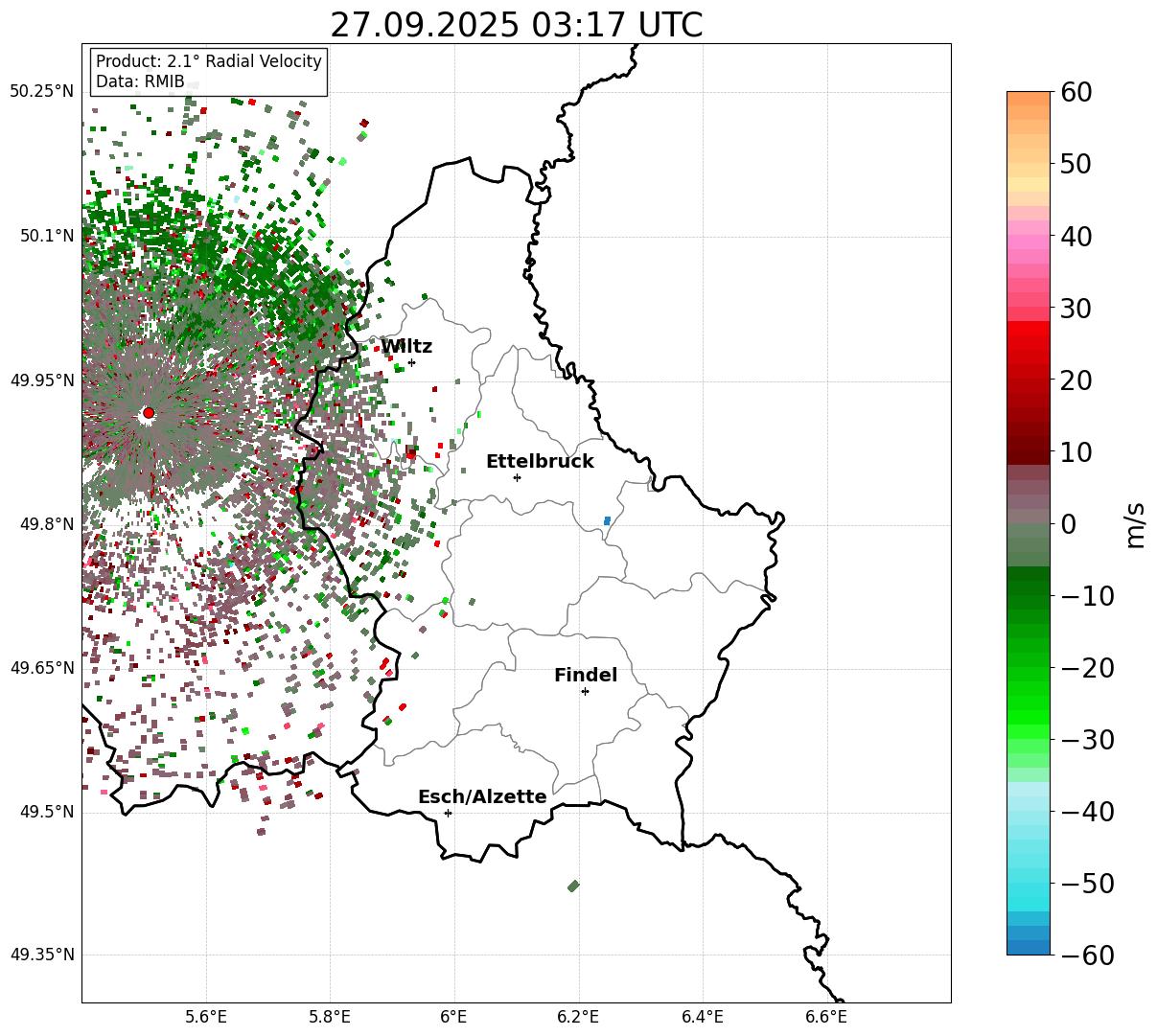Viewport: 1157px width, 1036px height.
Task: Click the colorbar −30 tick label
Action: pos(1087,740)
